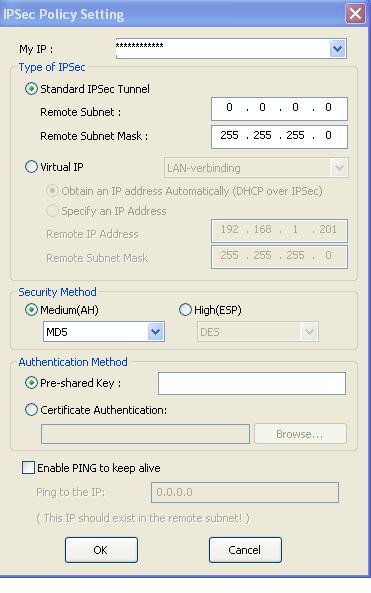Expand the MD5 algorithm dropdown
371x593 pixels.
[155, 332]
